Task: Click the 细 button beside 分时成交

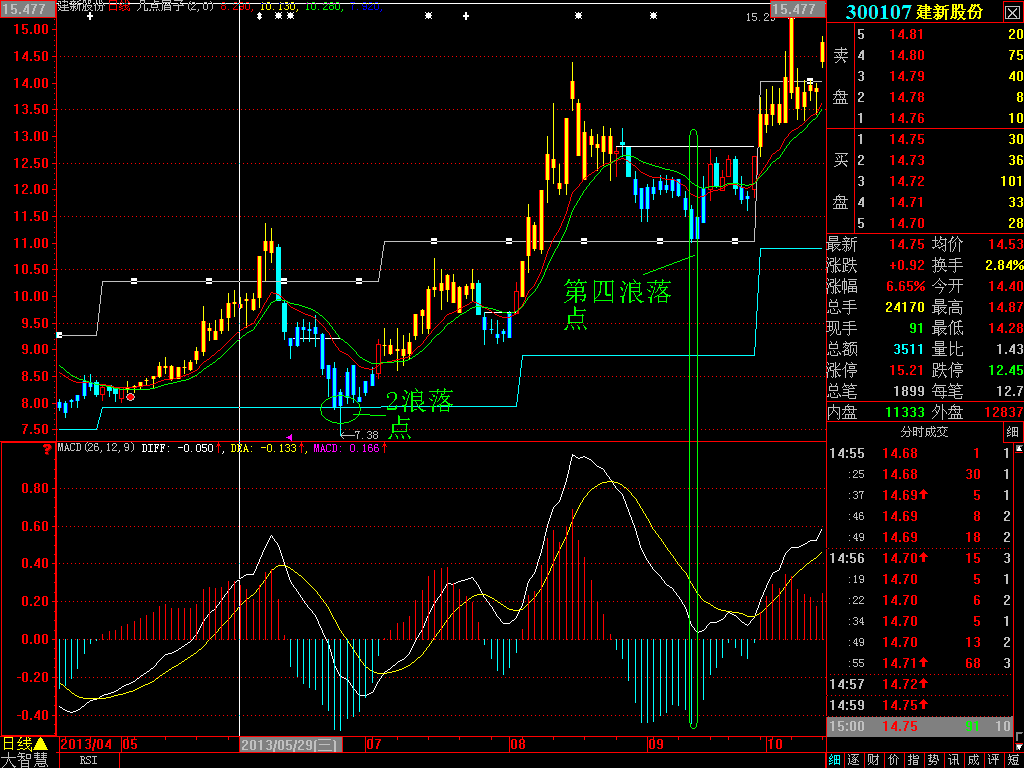Action: tap(1013, 432)
